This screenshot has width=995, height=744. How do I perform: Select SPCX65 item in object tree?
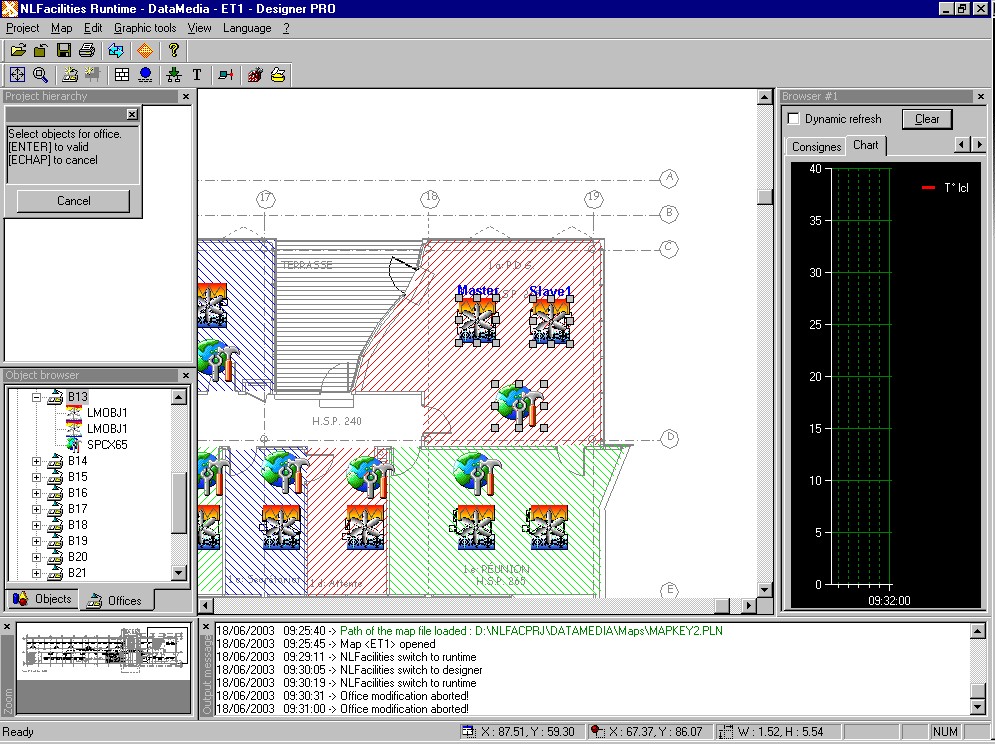point(107,444)
